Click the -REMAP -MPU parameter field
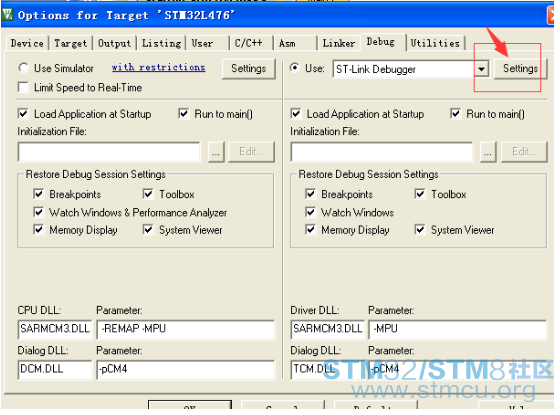560x415 pixels. (x=186, y=329)
